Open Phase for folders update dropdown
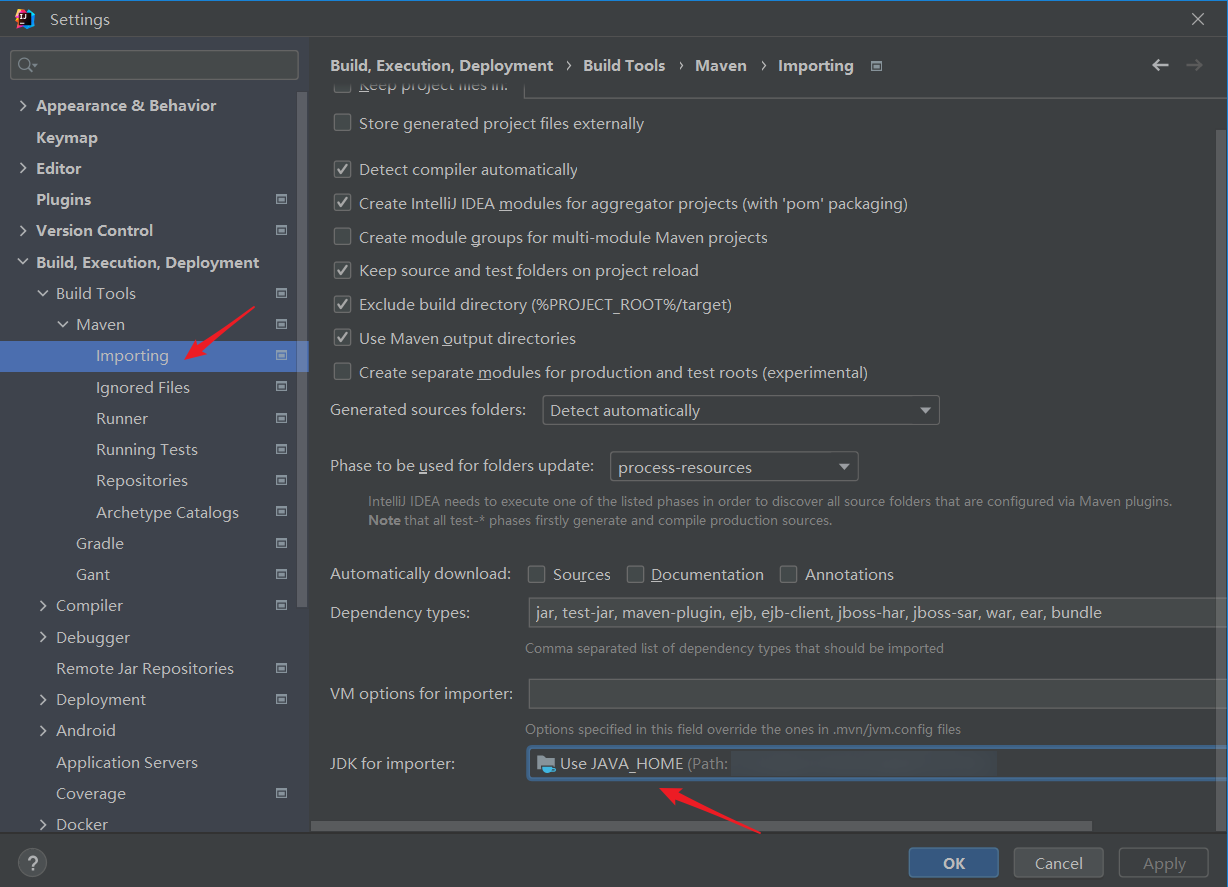 point(734,467)
